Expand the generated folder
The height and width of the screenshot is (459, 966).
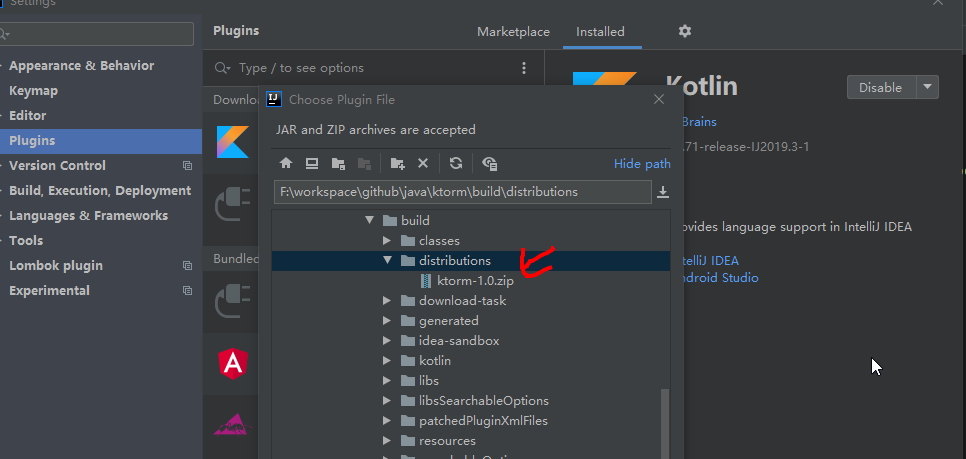[x=387, y=320]
